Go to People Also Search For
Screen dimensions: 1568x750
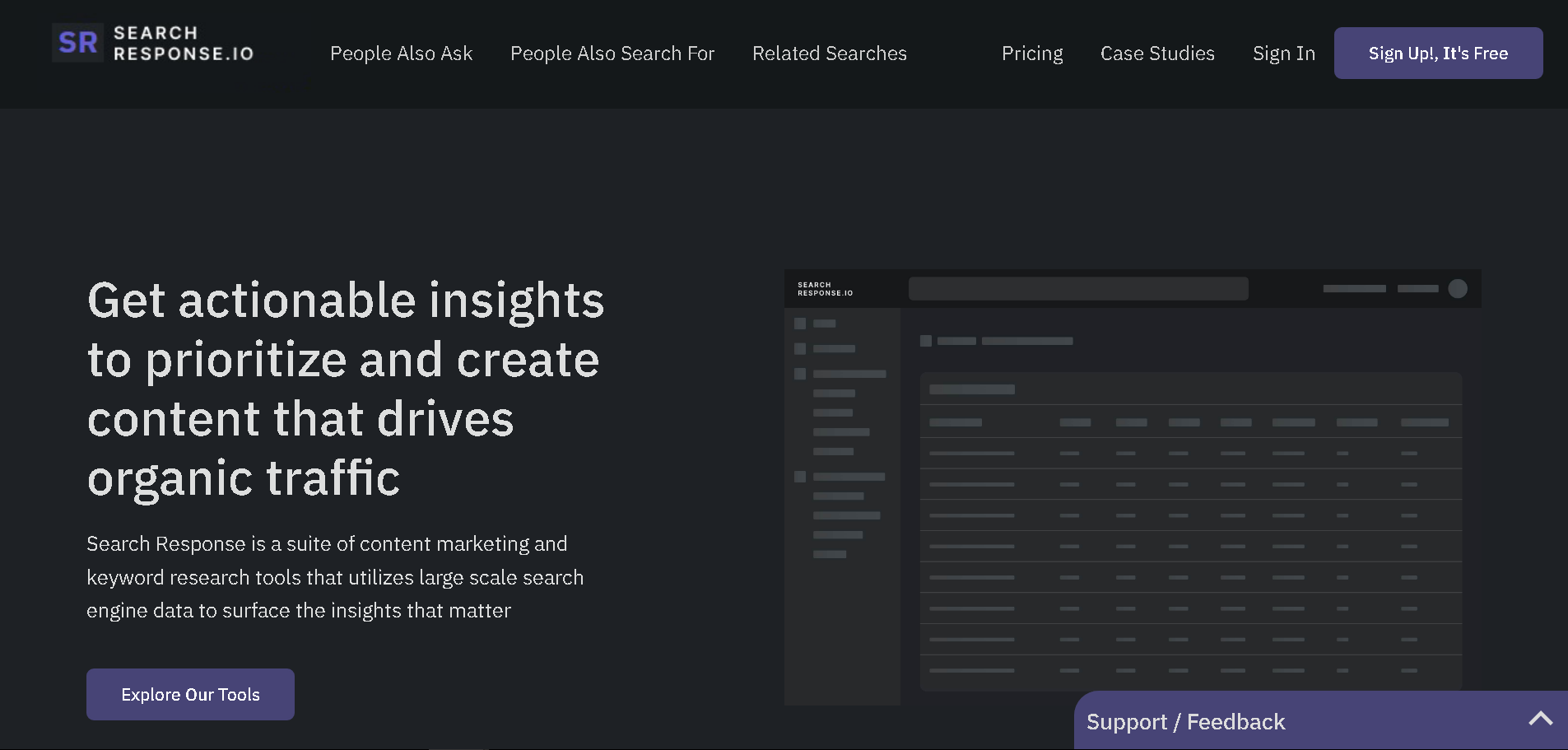click(612, 54)
